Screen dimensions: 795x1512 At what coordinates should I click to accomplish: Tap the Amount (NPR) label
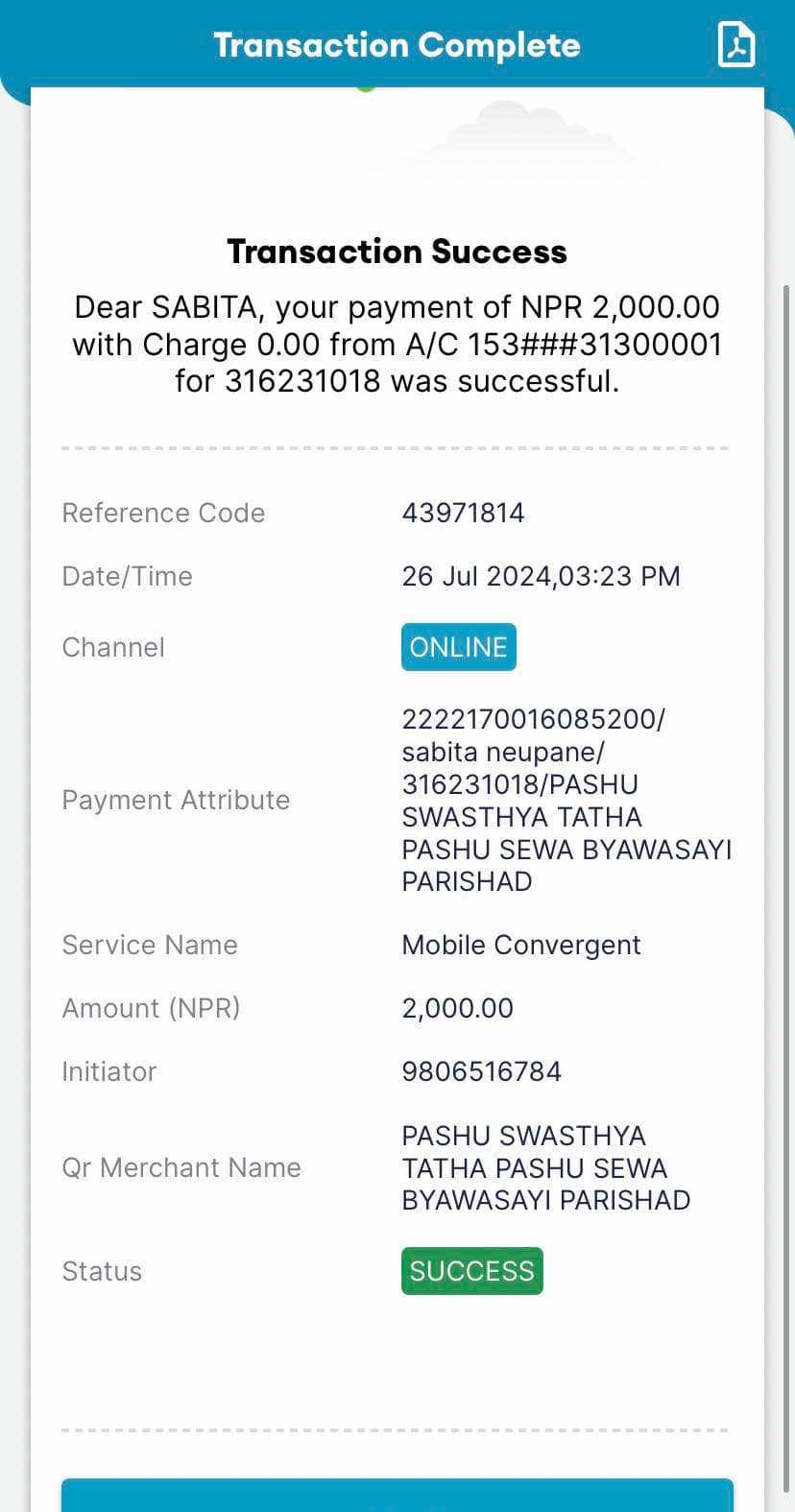(x=151, y=1008)
